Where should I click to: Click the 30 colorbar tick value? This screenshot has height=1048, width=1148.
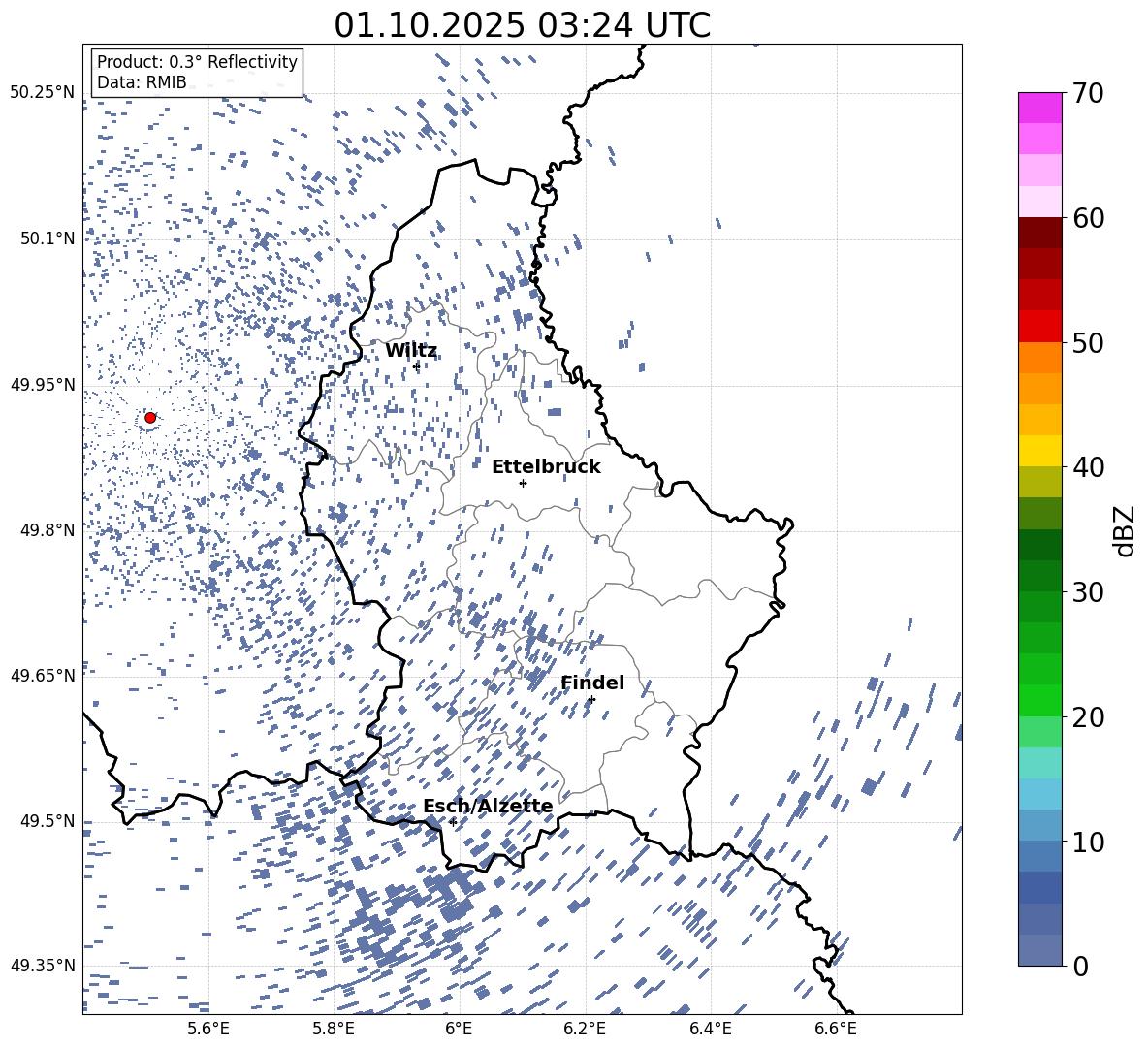coord(1088,592)
